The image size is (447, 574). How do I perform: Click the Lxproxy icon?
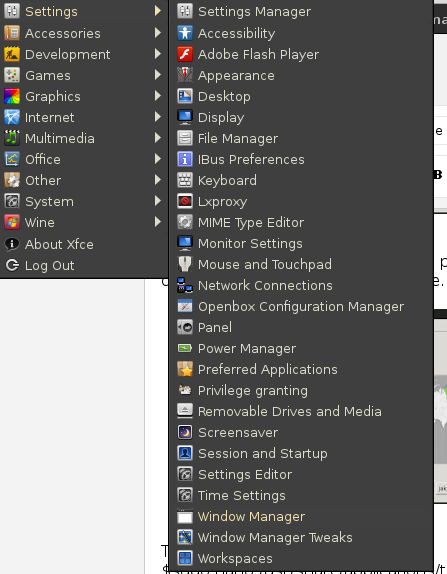[185, 201]
